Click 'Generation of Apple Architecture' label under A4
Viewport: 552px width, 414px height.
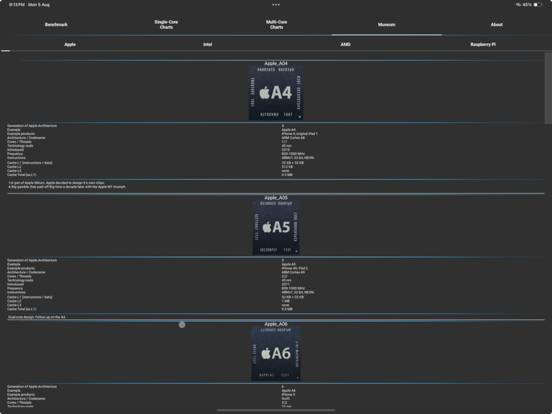coord(32,126)
